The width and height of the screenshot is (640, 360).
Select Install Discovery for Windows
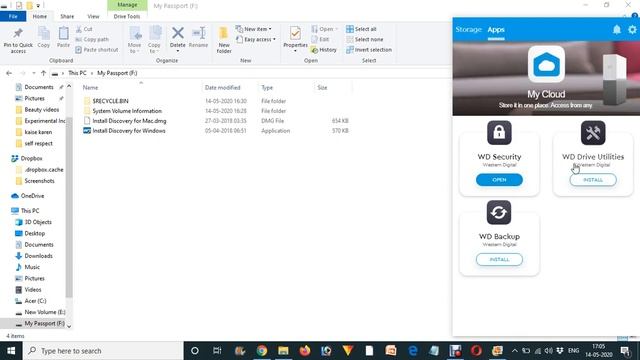pyautogui.click(x=129, y=131)
